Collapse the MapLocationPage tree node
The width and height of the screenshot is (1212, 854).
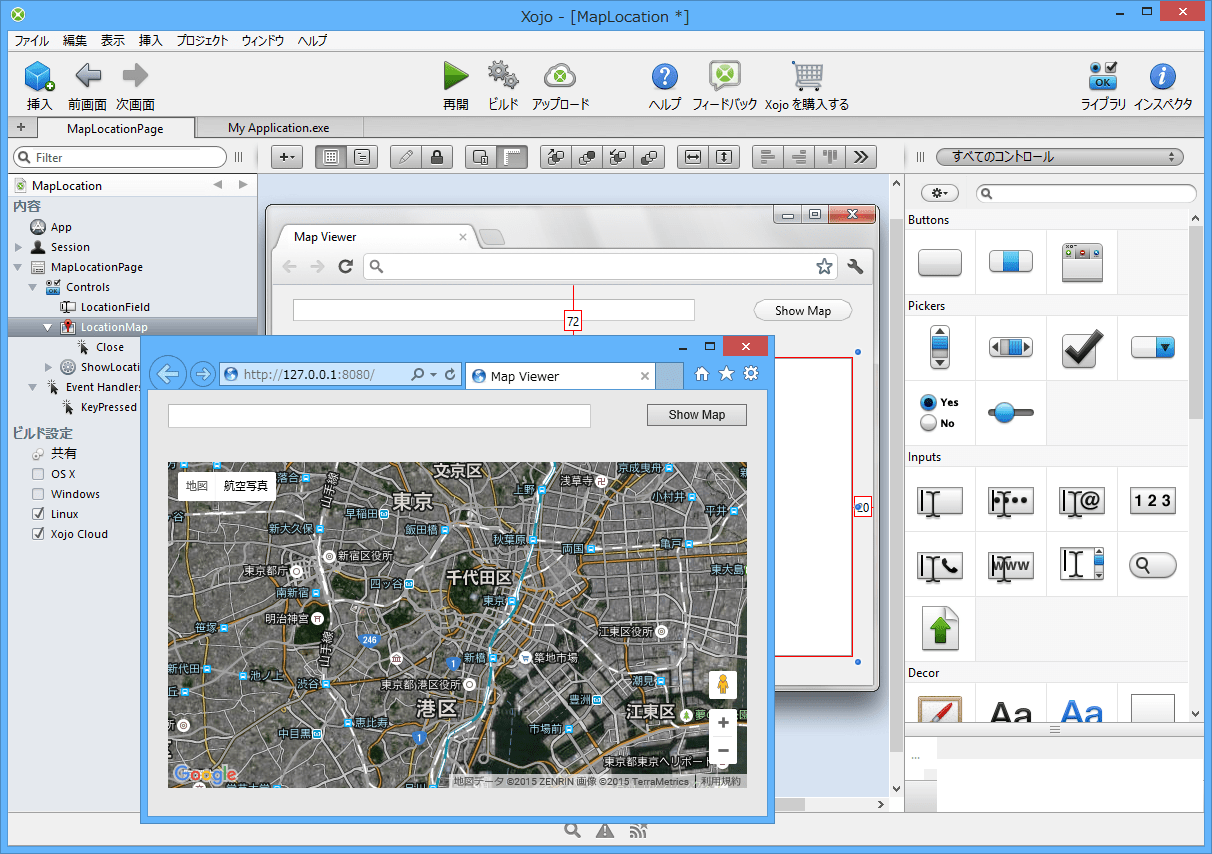pyautogui.click(x=19, y=267)
